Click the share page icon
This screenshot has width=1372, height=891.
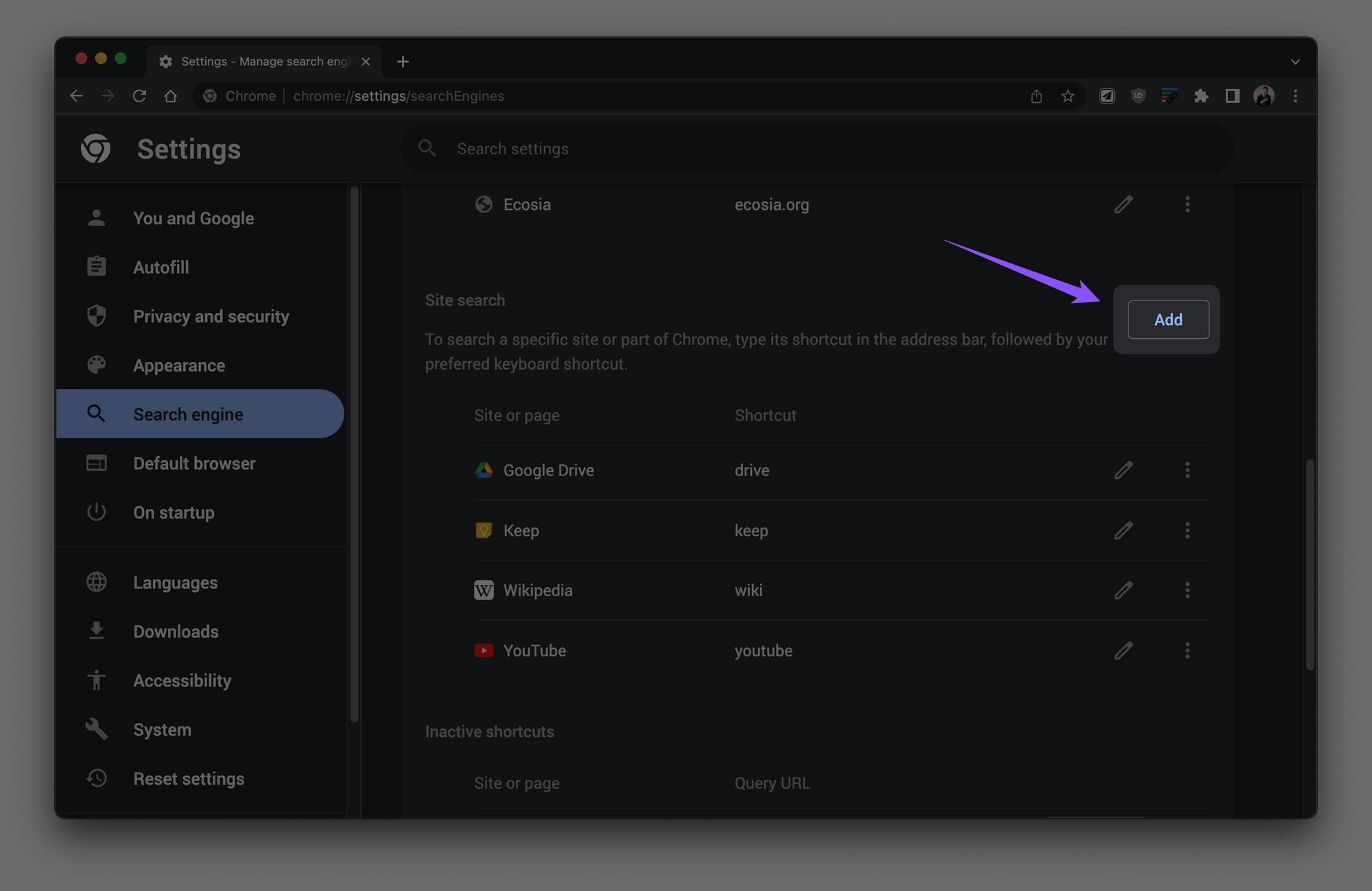(x=1036, y=96)
